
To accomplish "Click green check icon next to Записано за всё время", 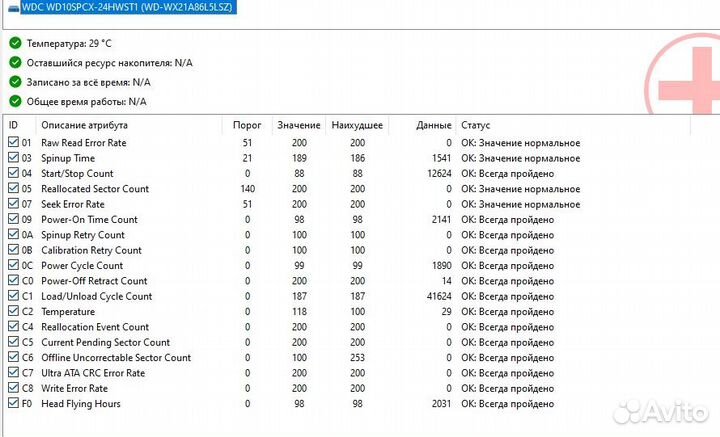I will coord(14,82).
